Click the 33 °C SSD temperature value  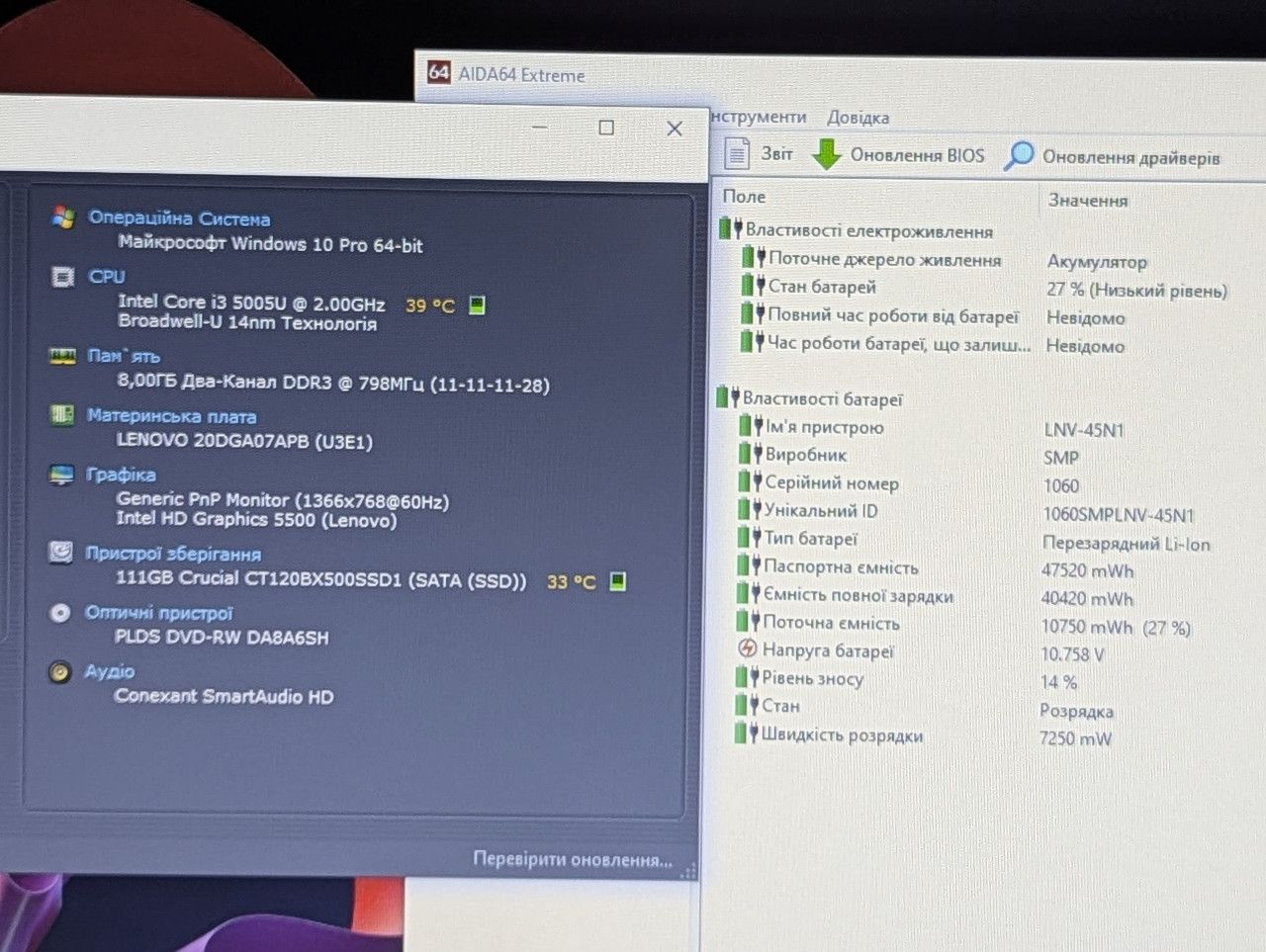(x=572, y=581)
